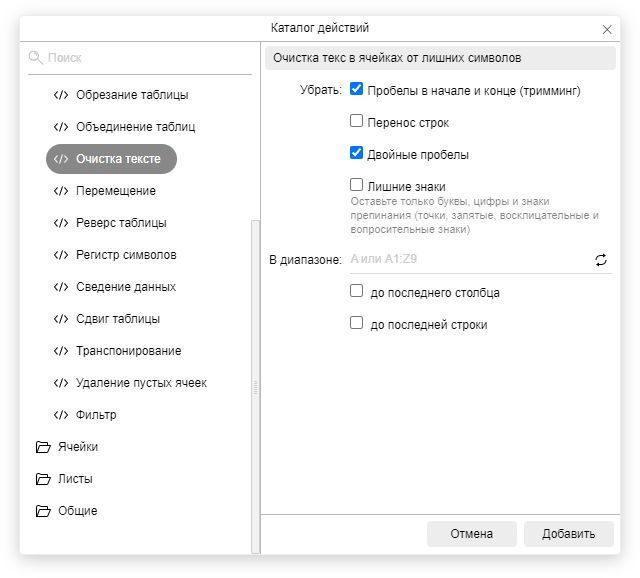Screen dimensions: 640x578
Task: Click the search magnifier icon
Action: click(36, 58)
